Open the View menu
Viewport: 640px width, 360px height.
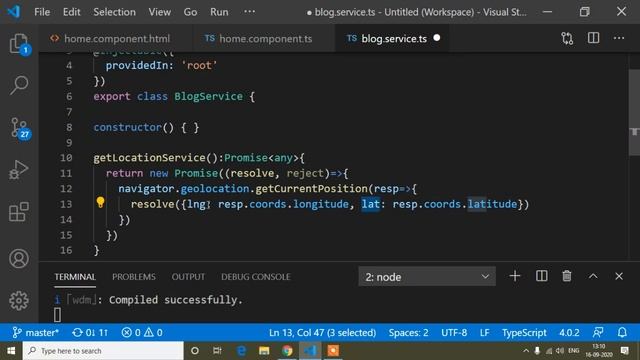tap(160, 12)
